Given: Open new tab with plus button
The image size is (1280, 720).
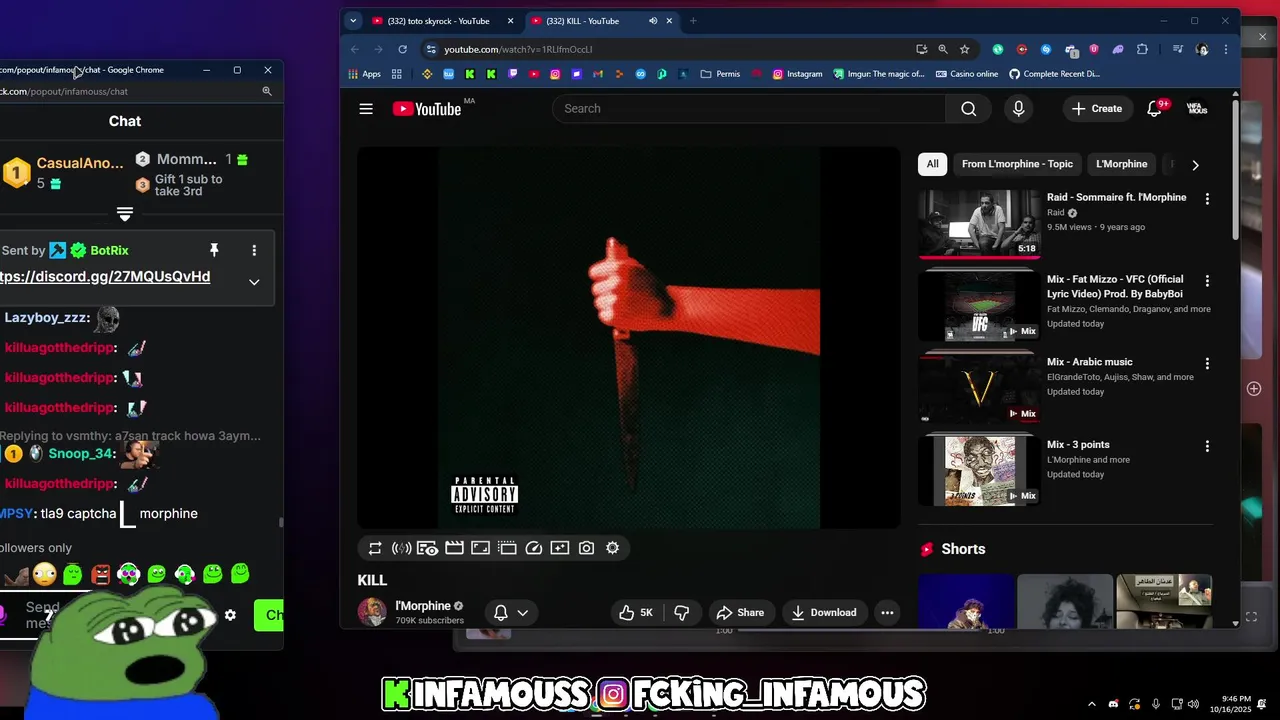Looking at the screenshot, I should 693,21.
